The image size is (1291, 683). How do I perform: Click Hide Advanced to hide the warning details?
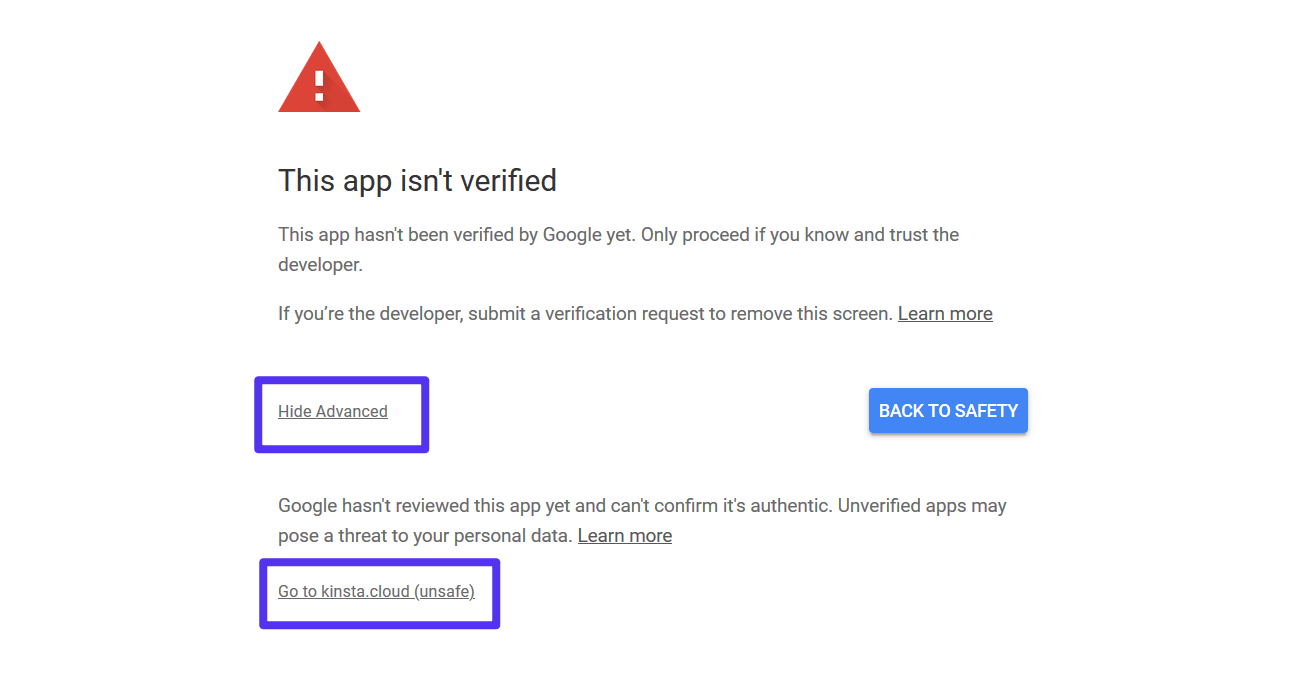(x=333, y=411)
